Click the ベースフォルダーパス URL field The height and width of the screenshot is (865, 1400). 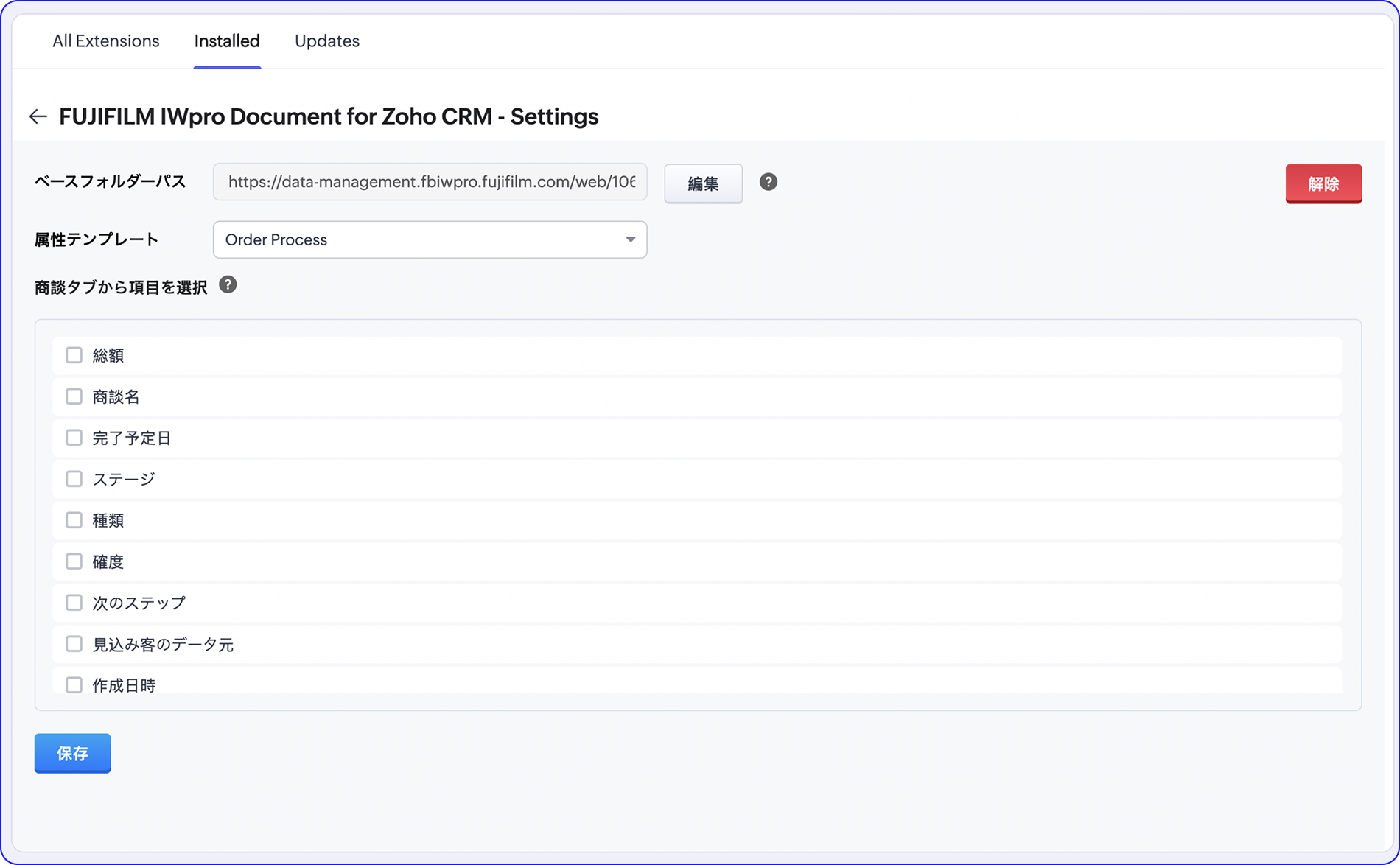pyautogui.click(x=430, y=182)
